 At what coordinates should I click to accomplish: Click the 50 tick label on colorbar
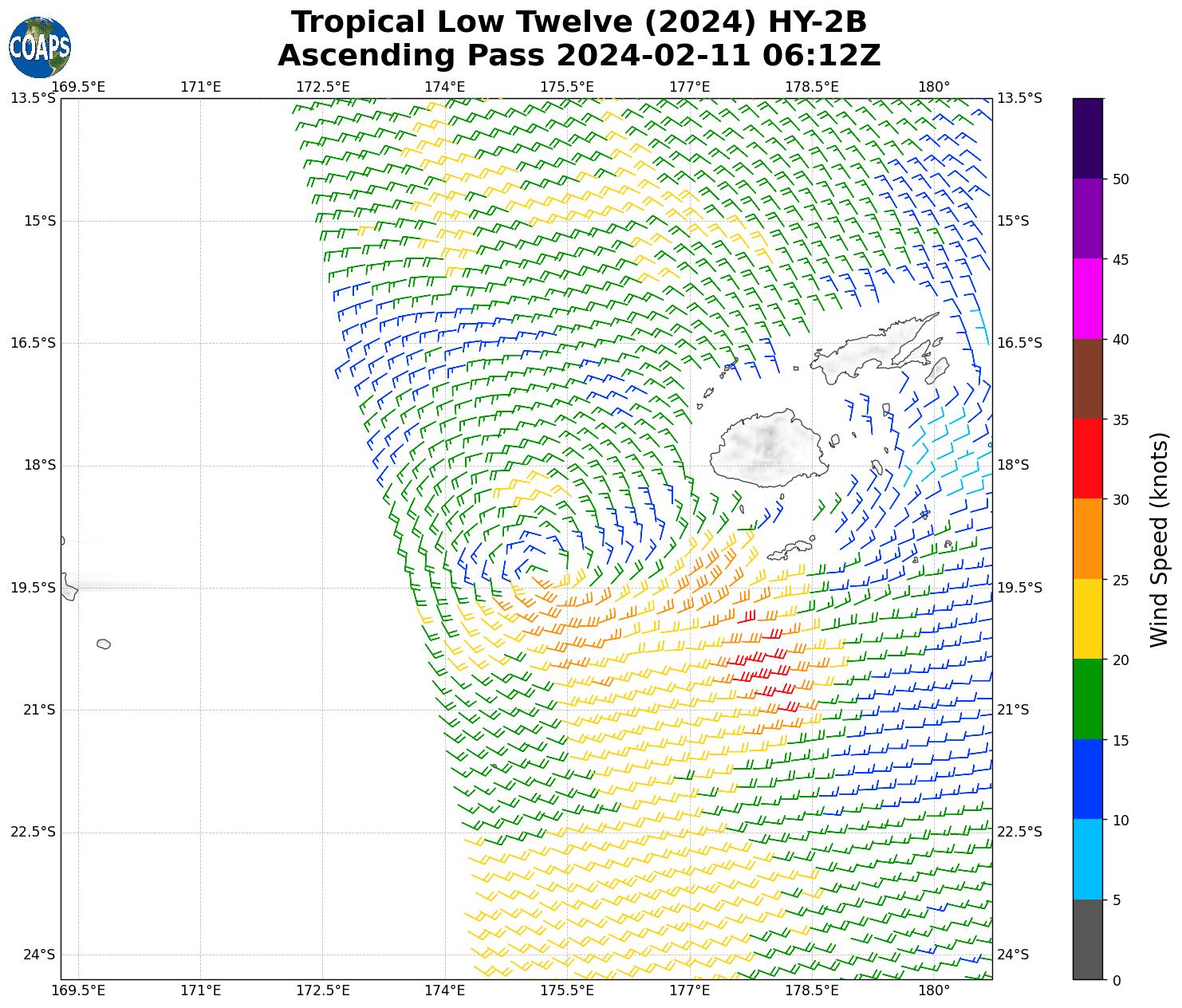pyautogui.click(x=1121, y=179)
